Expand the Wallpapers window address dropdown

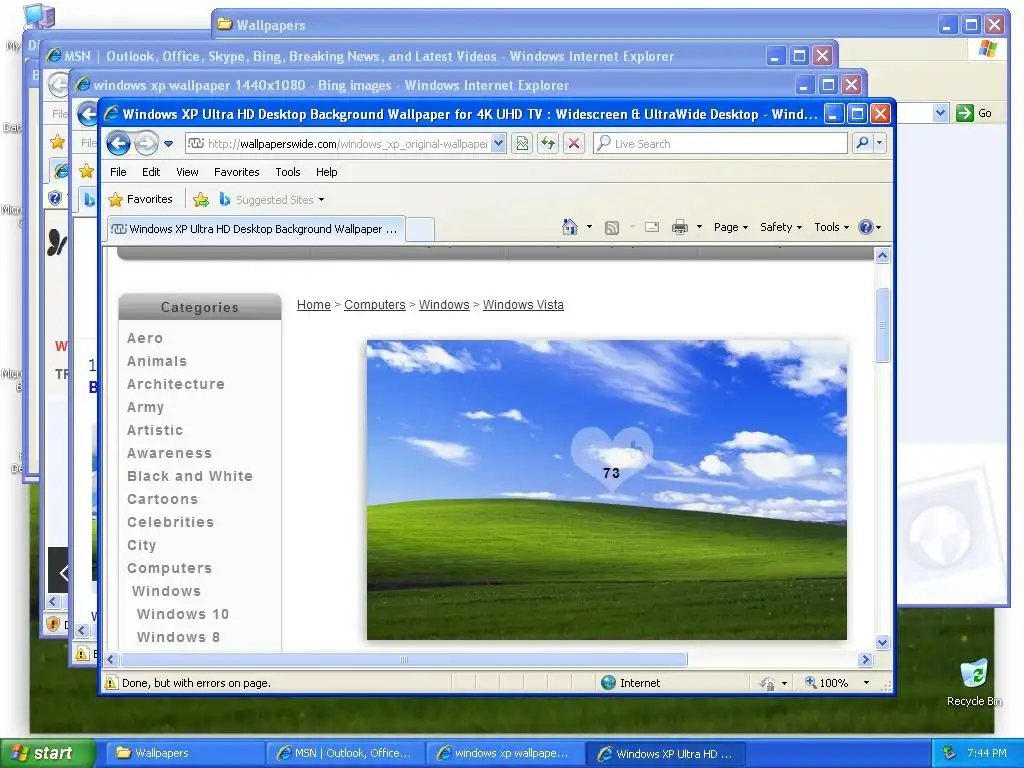940,113
